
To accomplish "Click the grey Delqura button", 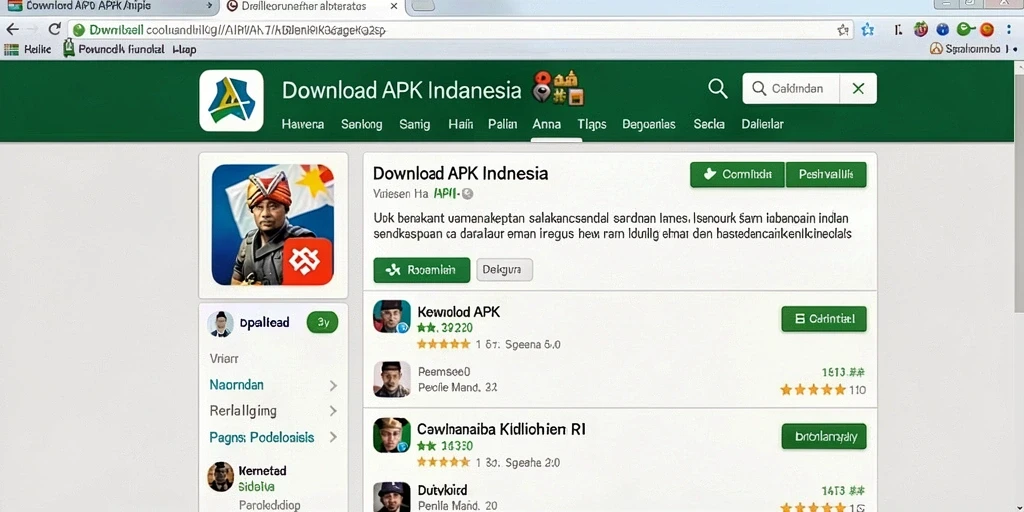I will point(504,270).
